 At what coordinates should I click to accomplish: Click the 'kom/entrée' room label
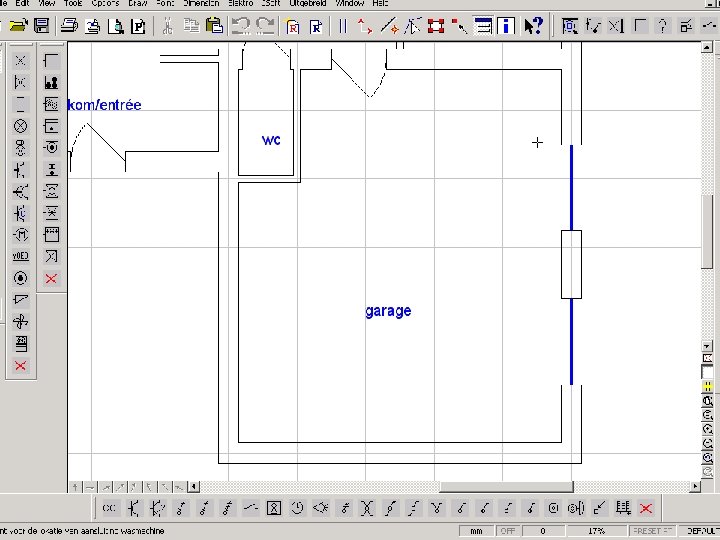click(105, 105)
